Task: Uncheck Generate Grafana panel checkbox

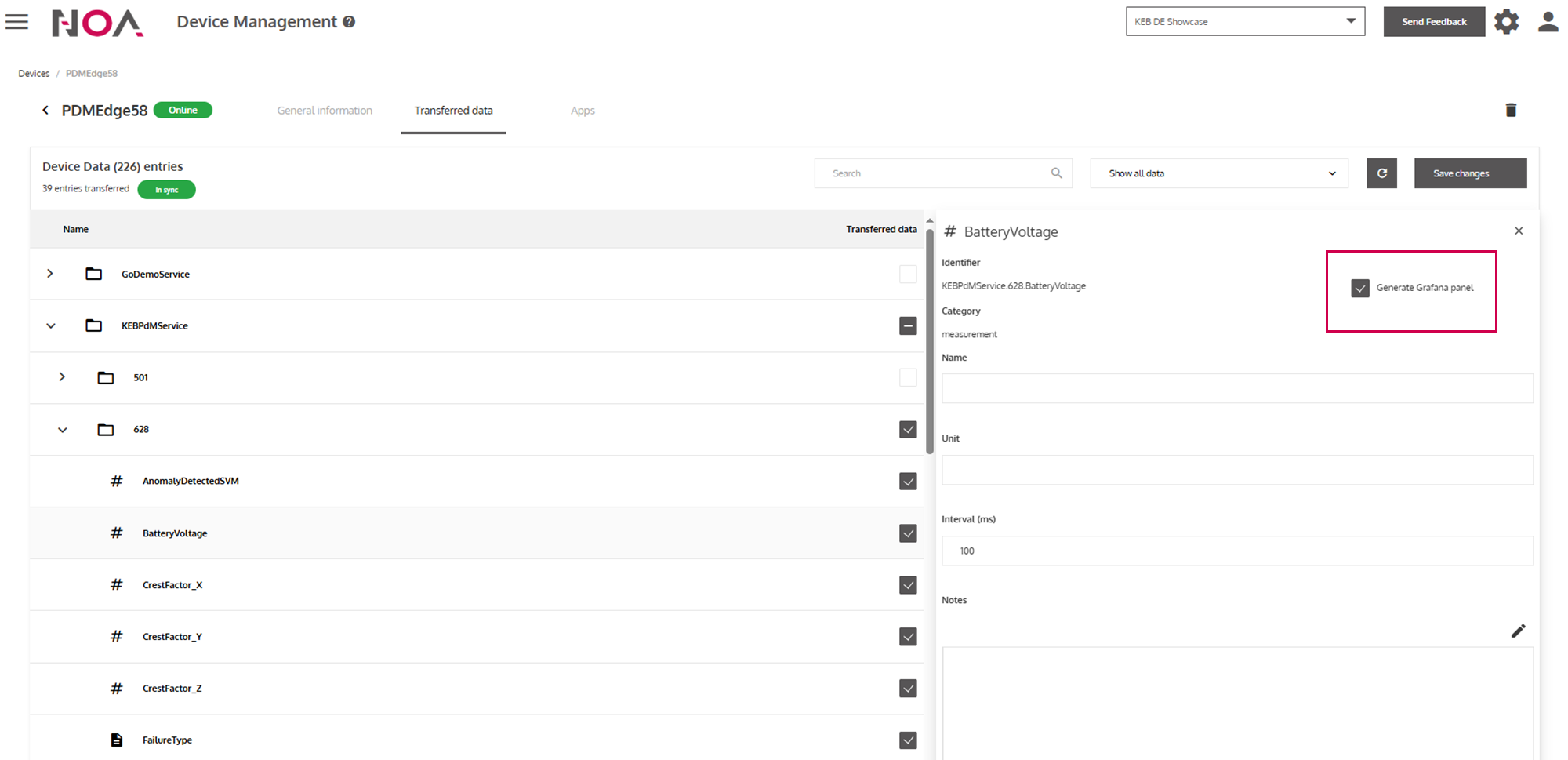Action: click(1360, 288)
